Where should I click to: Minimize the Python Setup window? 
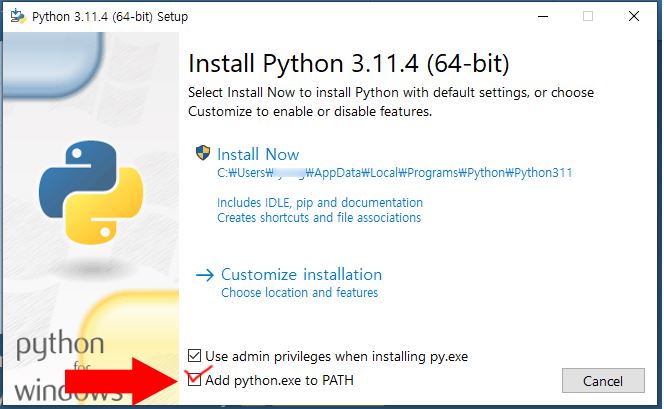543,16
